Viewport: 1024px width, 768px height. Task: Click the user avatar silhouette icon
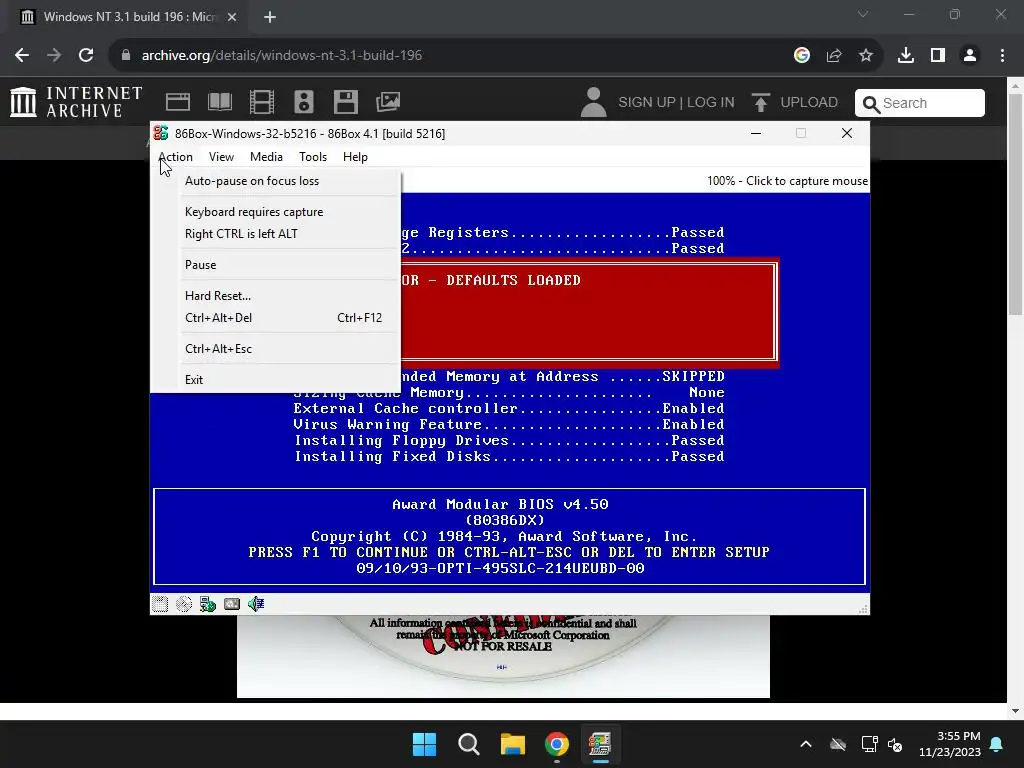click(x=594, y=102)
